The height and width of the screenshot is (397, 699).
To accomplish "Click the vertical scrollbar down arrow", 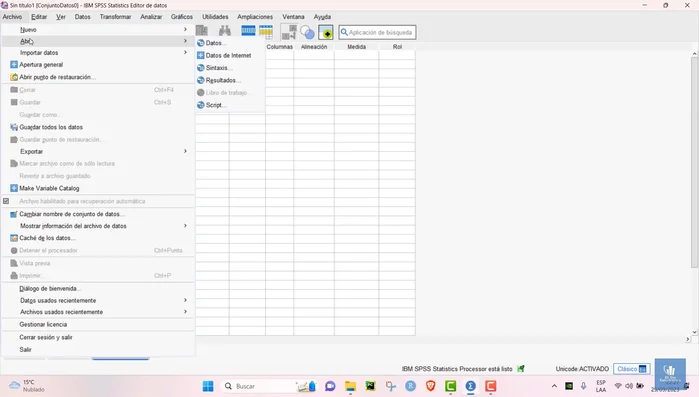I will pos(695,332).
